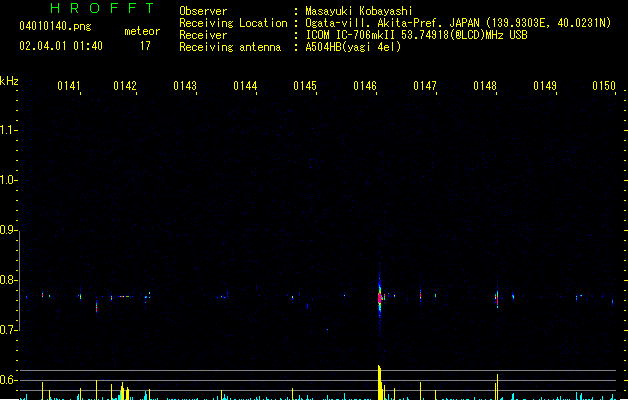Image resolution: width=629 pixels, height=400 pixels.
Task: Click the 0144 time marker
Action: [x=245, y=86]
